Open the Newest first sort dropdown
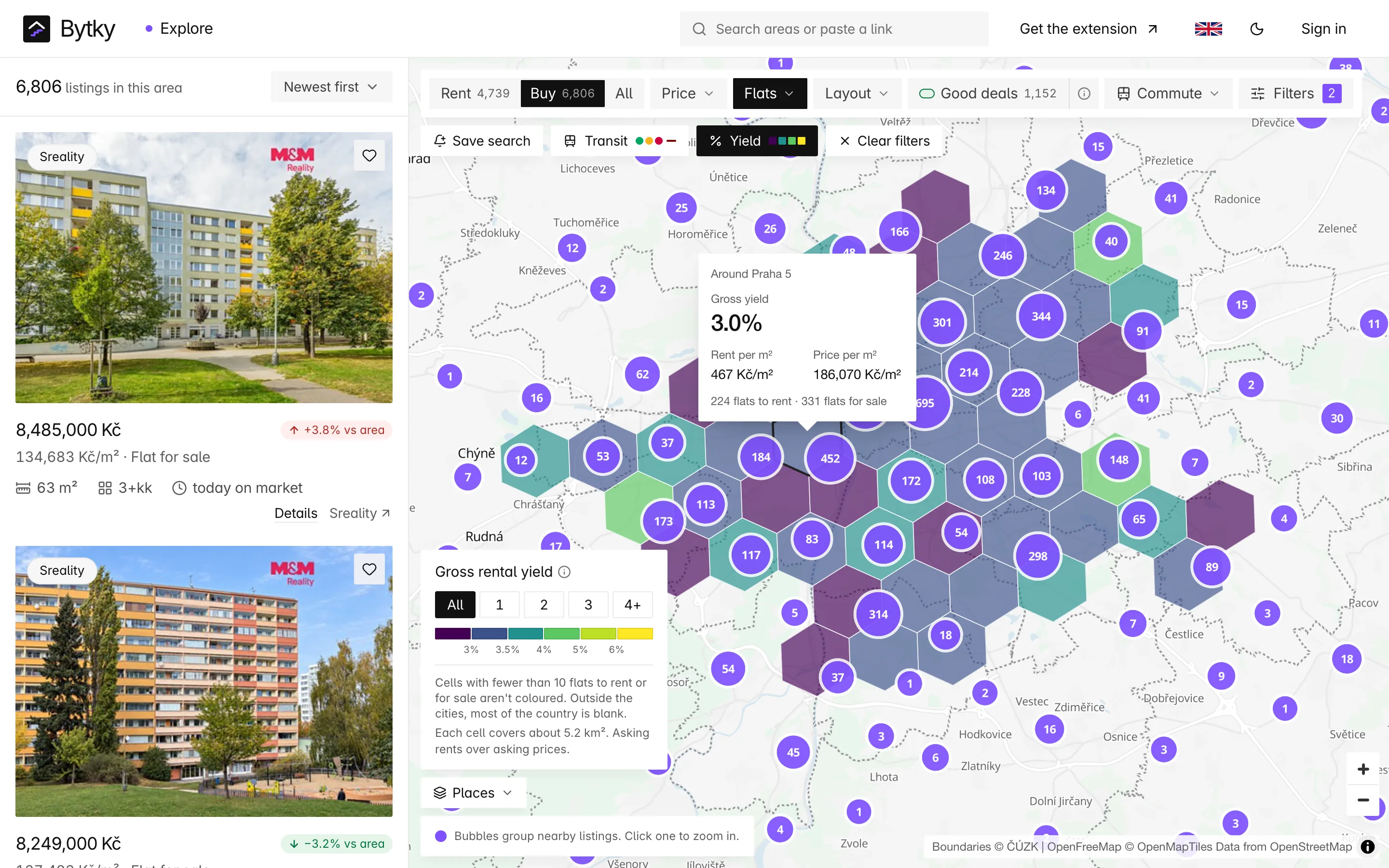Viewport: 1389px width, 868px height. point(331,87)
